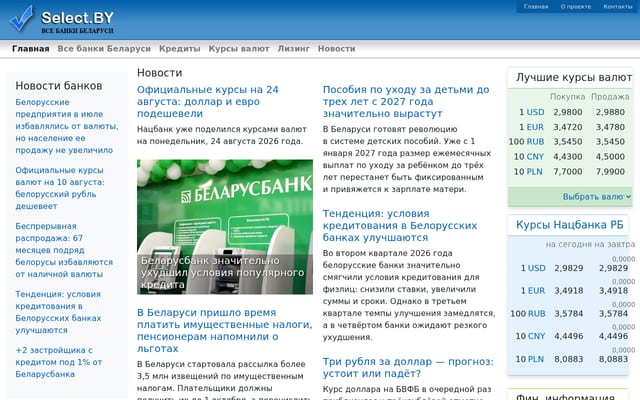Open the Новости menu item

[336, 49]
